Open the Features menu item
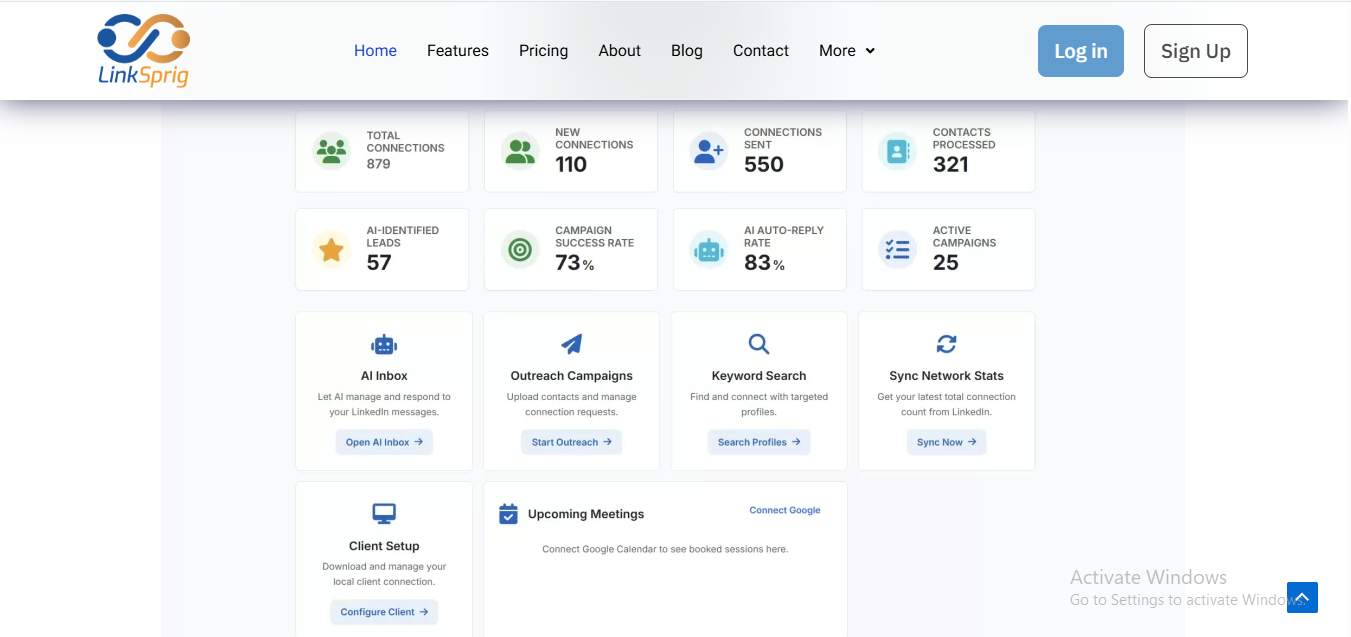This screenshot has height=637, width=1351. [x=457, y=51]
